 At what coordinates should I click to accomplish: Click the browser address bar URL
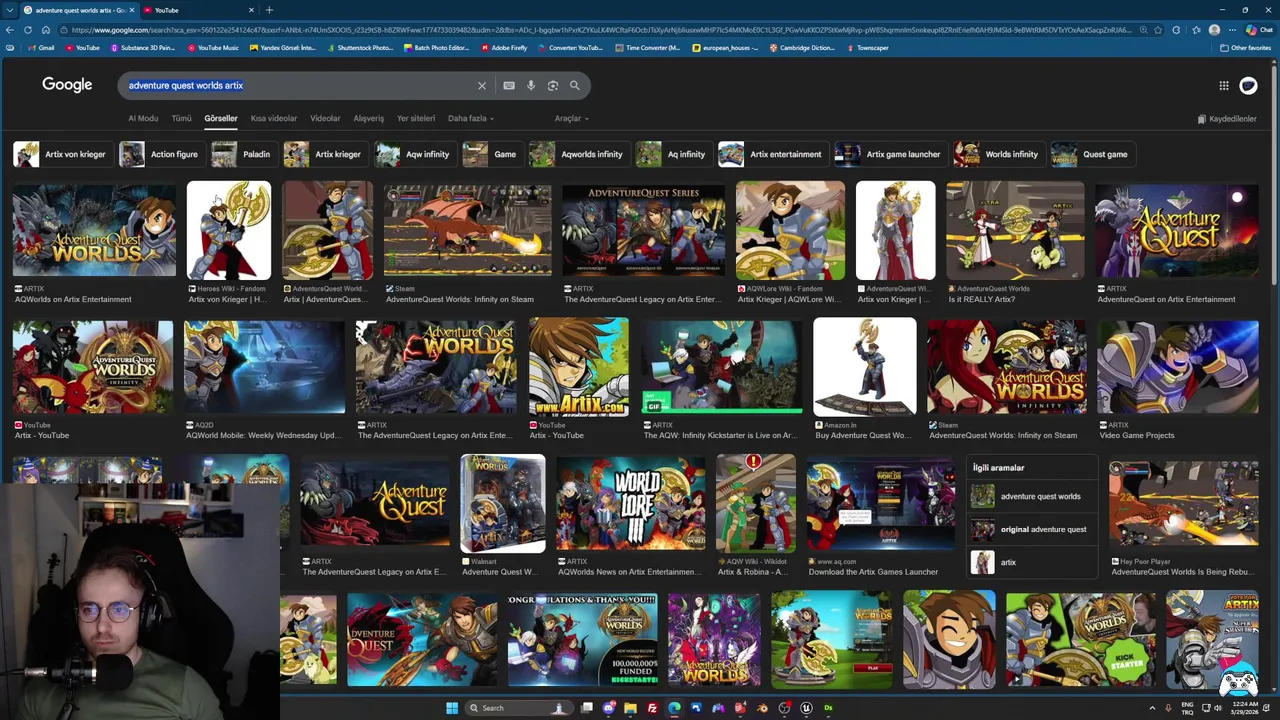coord(600,30)
